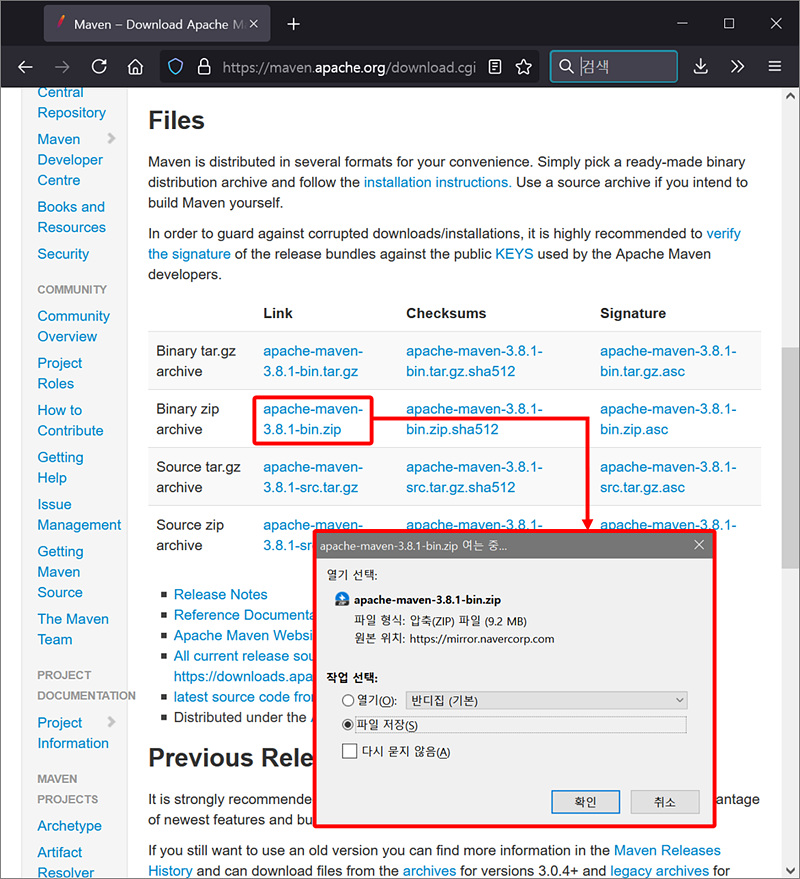Screen dimensions: 800x879
Task: Download apache-maven-3.8.1-bin.tar.gz link
Action: click(313, 361)
